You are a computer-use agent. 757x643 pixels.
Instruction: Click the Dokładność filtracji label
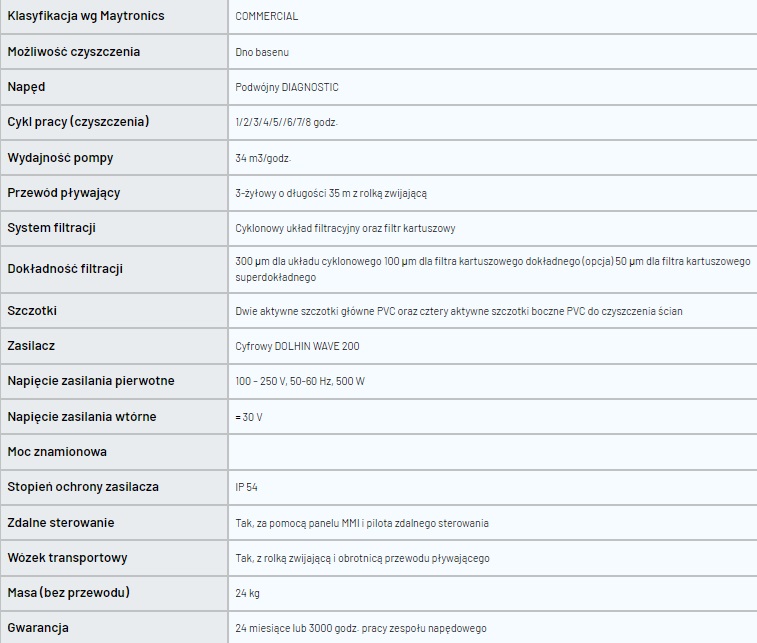65,268
